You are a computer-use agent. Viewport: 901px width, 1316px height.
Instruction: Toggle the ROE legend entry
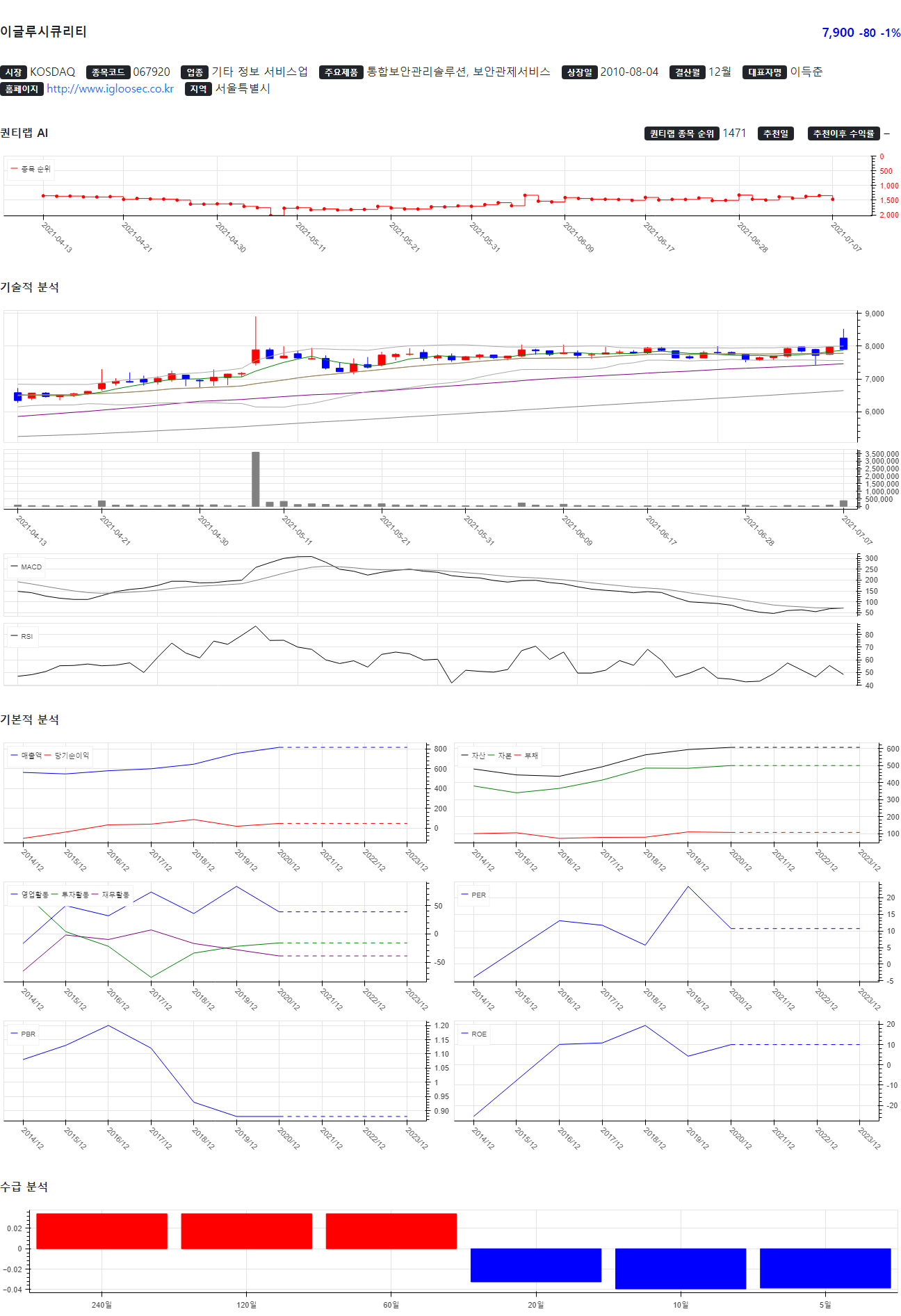pyautogui.click(x=473, y=1034)
